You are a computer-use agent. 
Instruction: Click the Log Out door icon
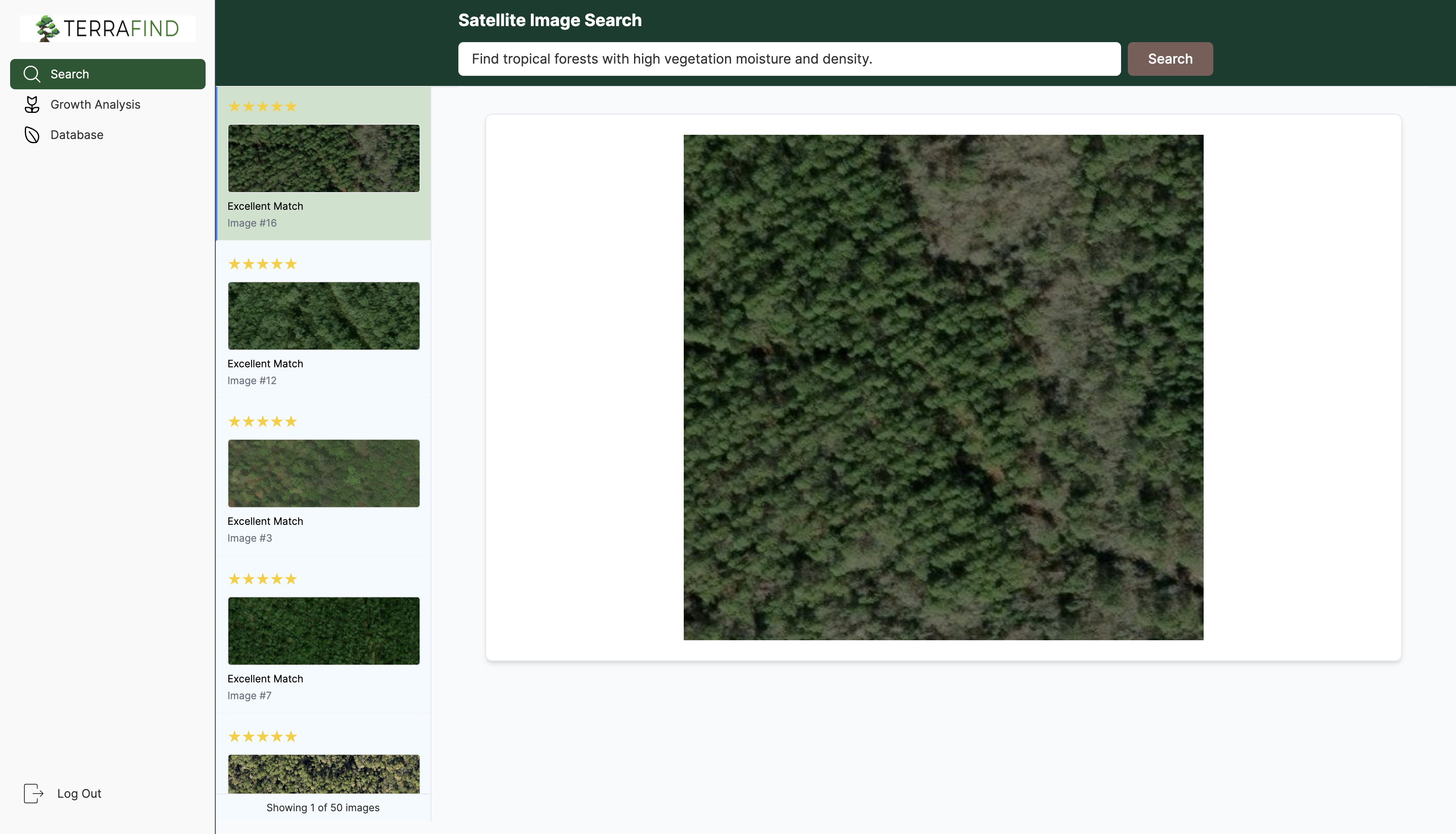tap(33, 793)
